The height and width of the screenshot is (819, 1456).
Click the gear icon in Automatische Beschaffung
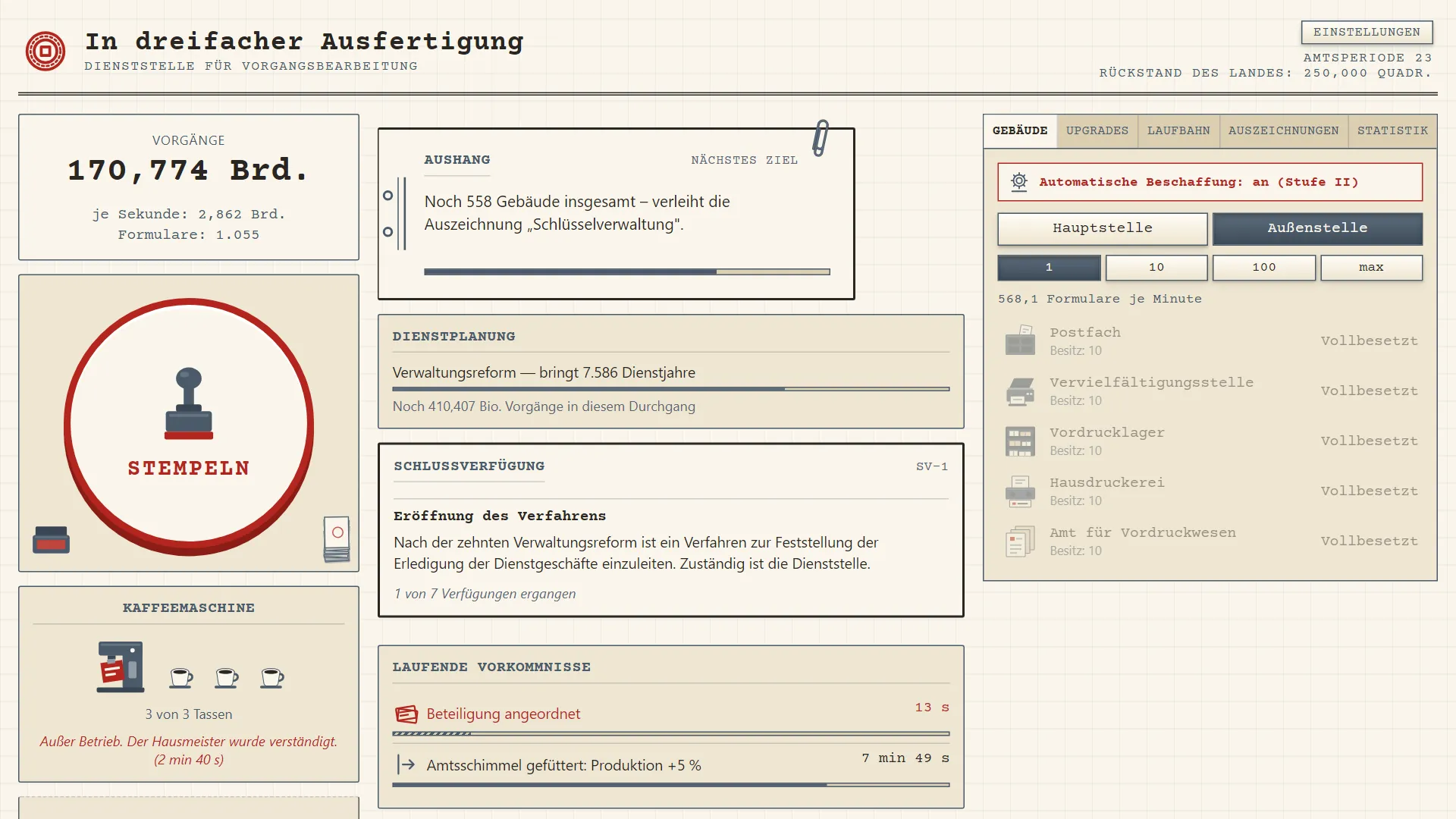pos(1019,182)
